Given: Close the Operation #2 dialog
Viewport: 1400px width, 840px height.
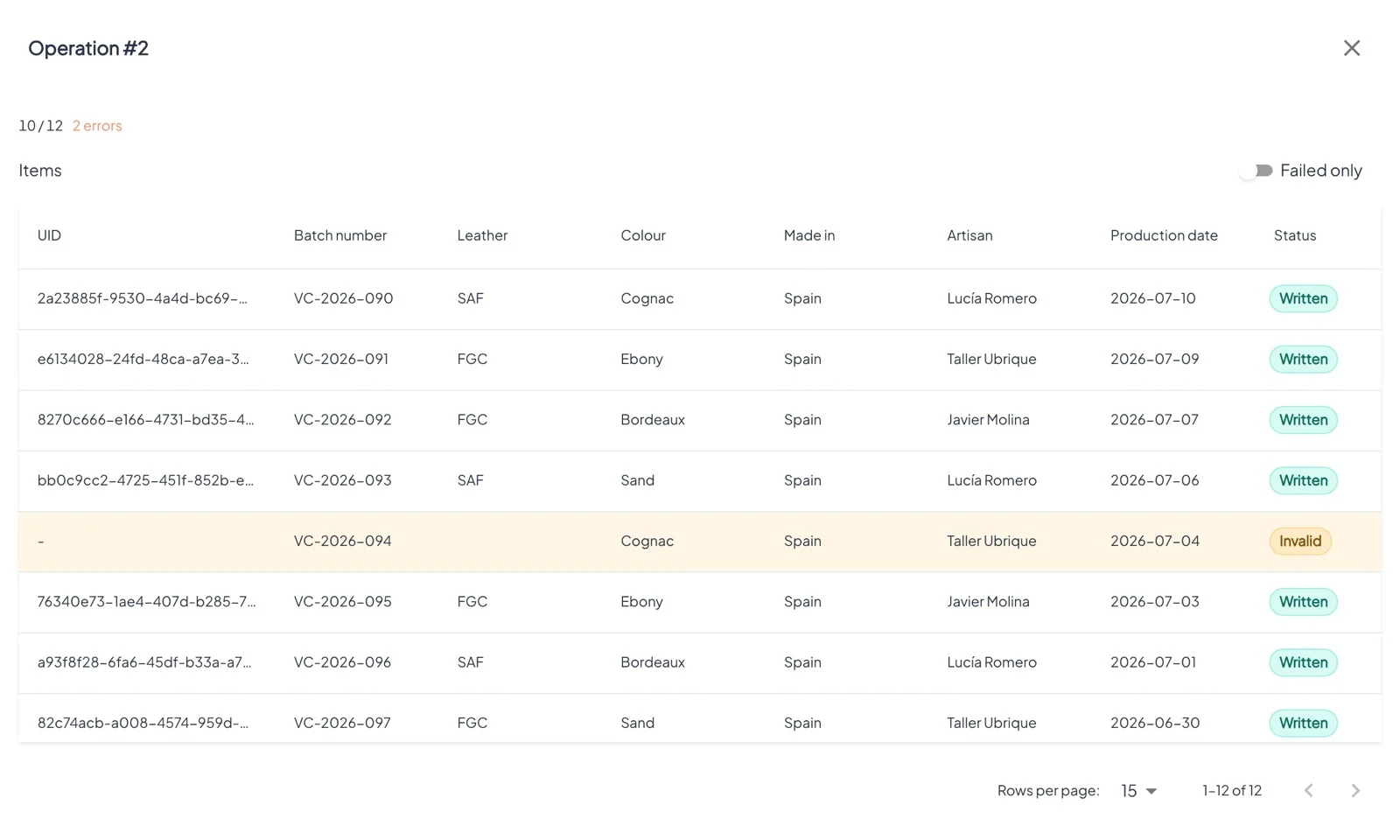Looking at the screenshot, I should (x=1351, y=48).
